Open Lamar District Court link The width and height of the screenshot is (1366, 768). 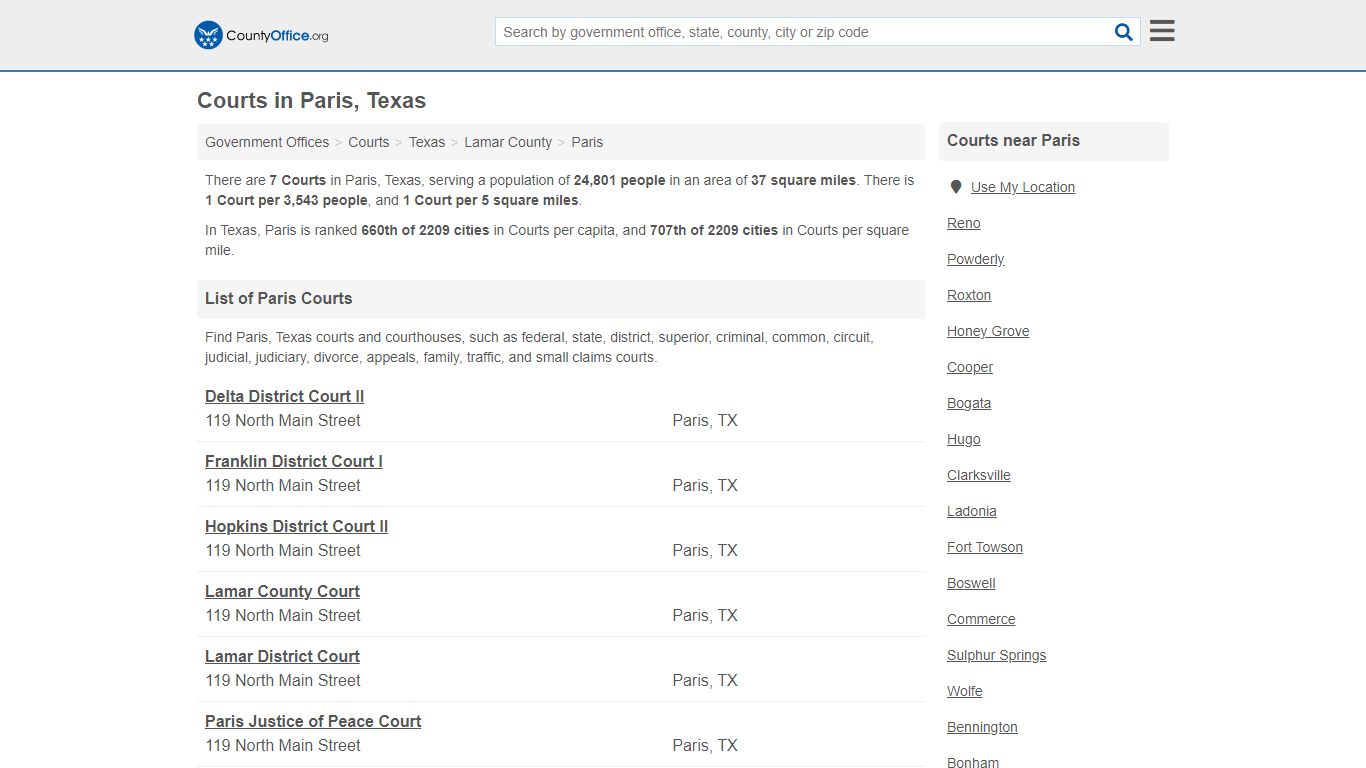(x=282, y=656)
